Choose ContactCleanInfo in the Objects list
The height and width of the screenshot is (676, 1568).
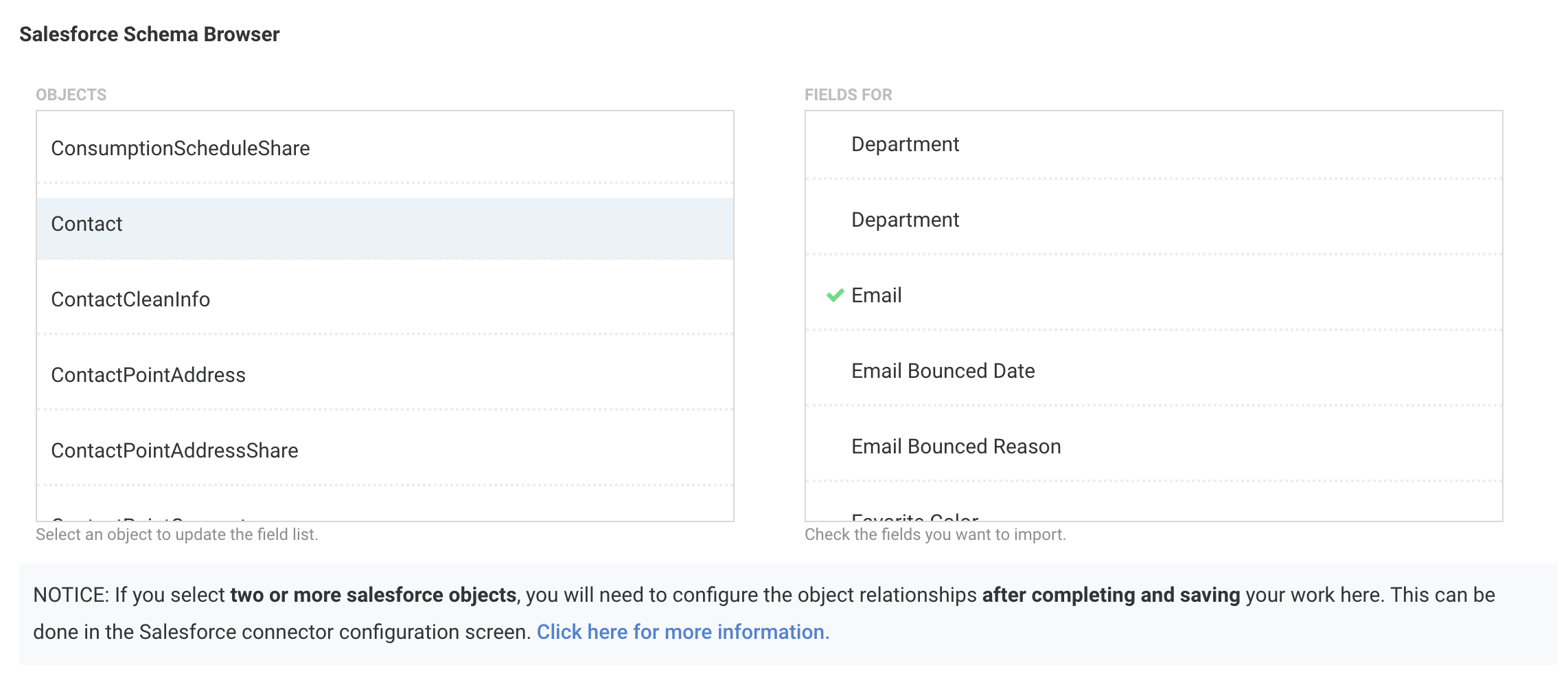point(130,300)
